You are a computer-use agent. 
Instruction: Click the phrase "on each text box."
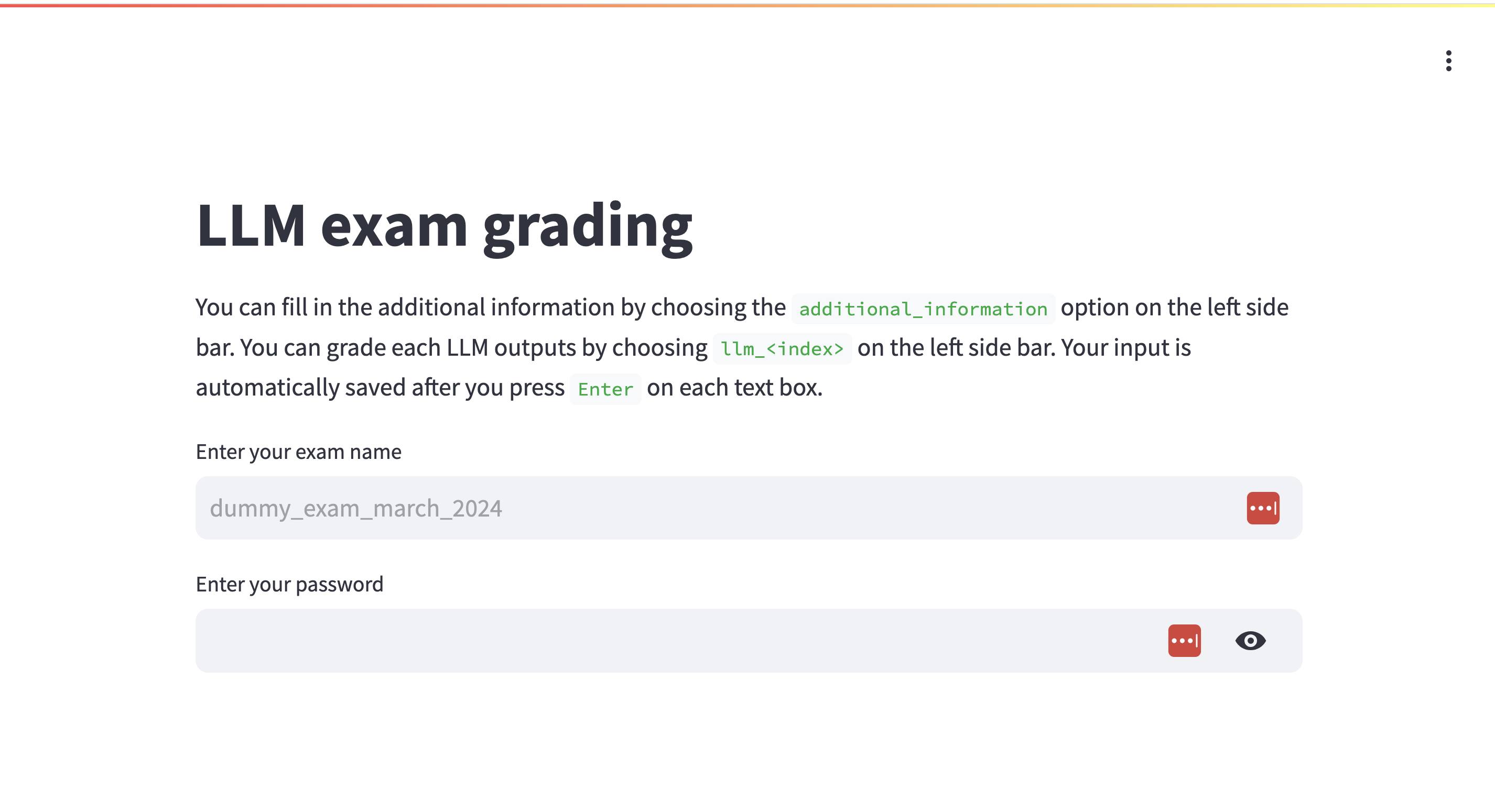(734, 388)
